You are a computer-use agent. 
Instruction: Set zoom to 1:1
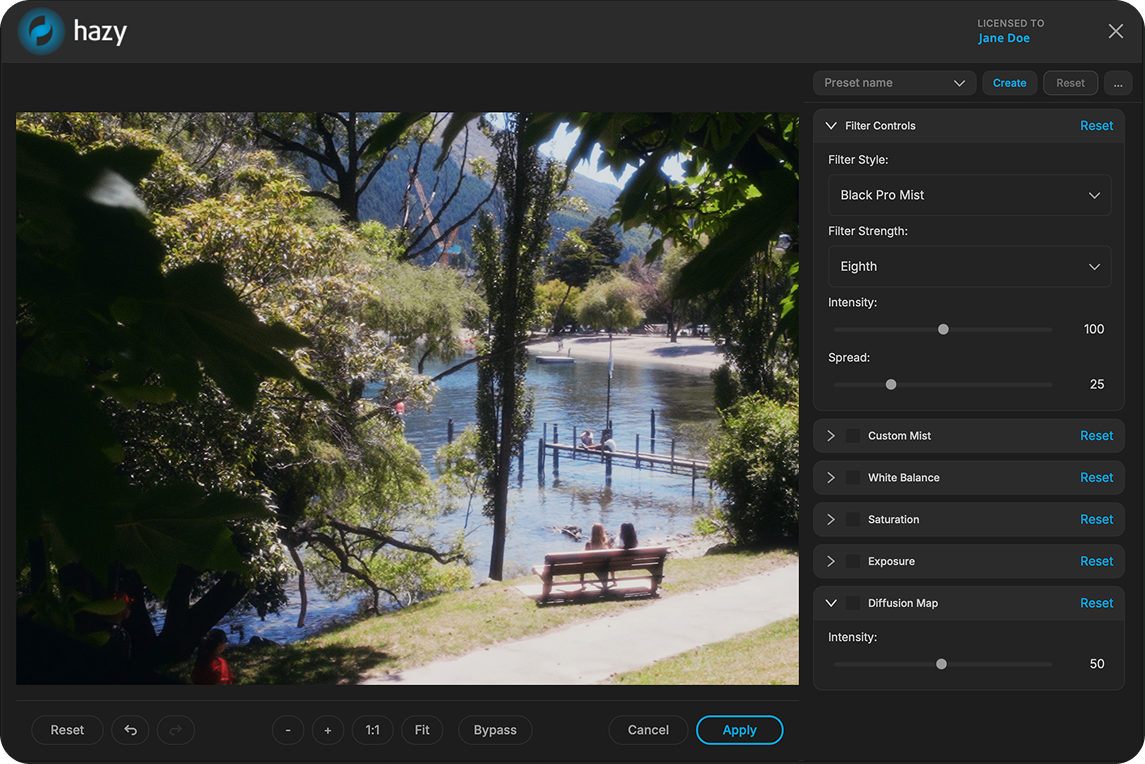click(372, 730)
